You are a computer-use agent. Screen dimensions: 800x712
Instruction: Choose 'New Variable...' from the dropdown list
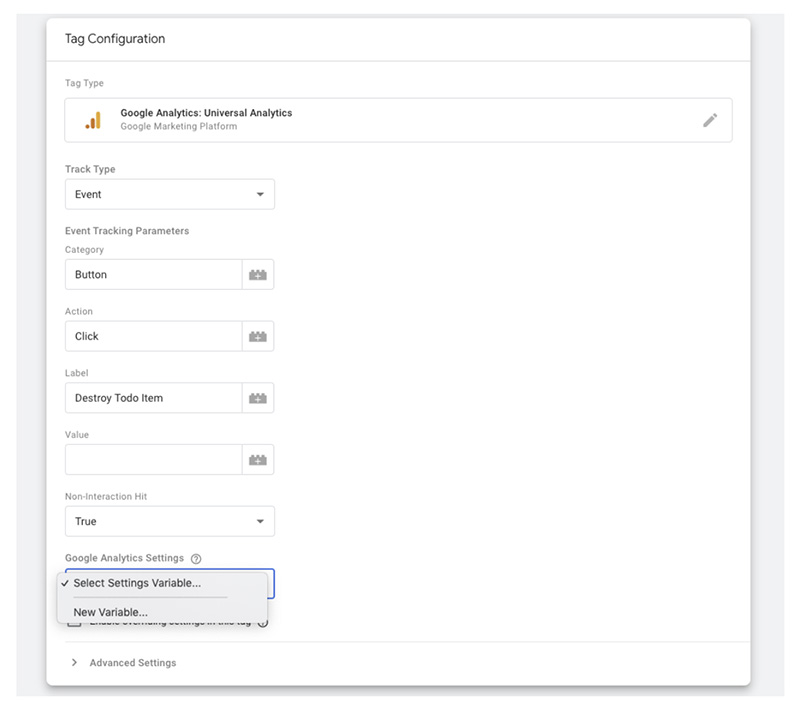click(162, 613)
